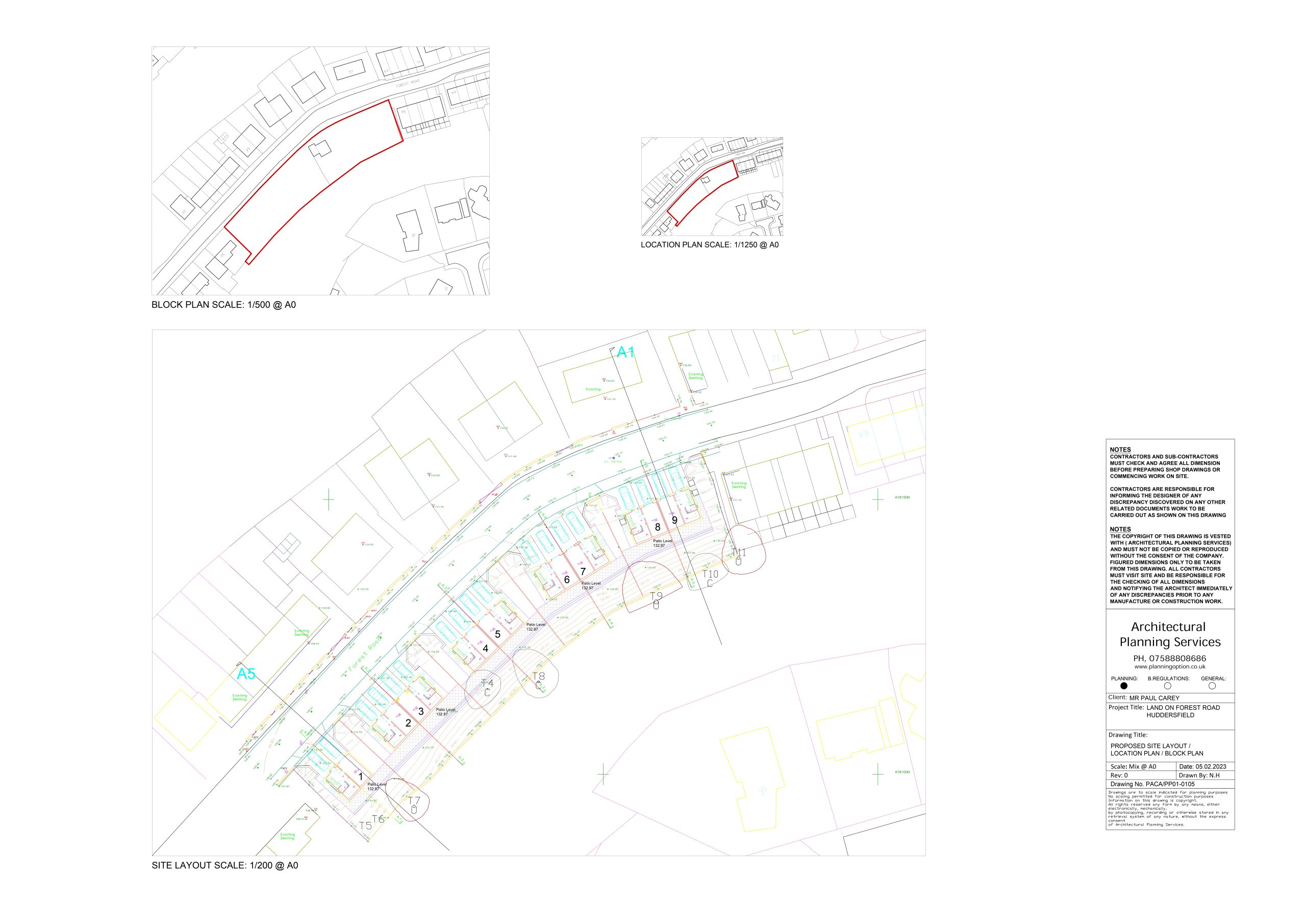1306x924 pixels.
Task: Click the cyan A1 section marker
Action: [625, 353]
